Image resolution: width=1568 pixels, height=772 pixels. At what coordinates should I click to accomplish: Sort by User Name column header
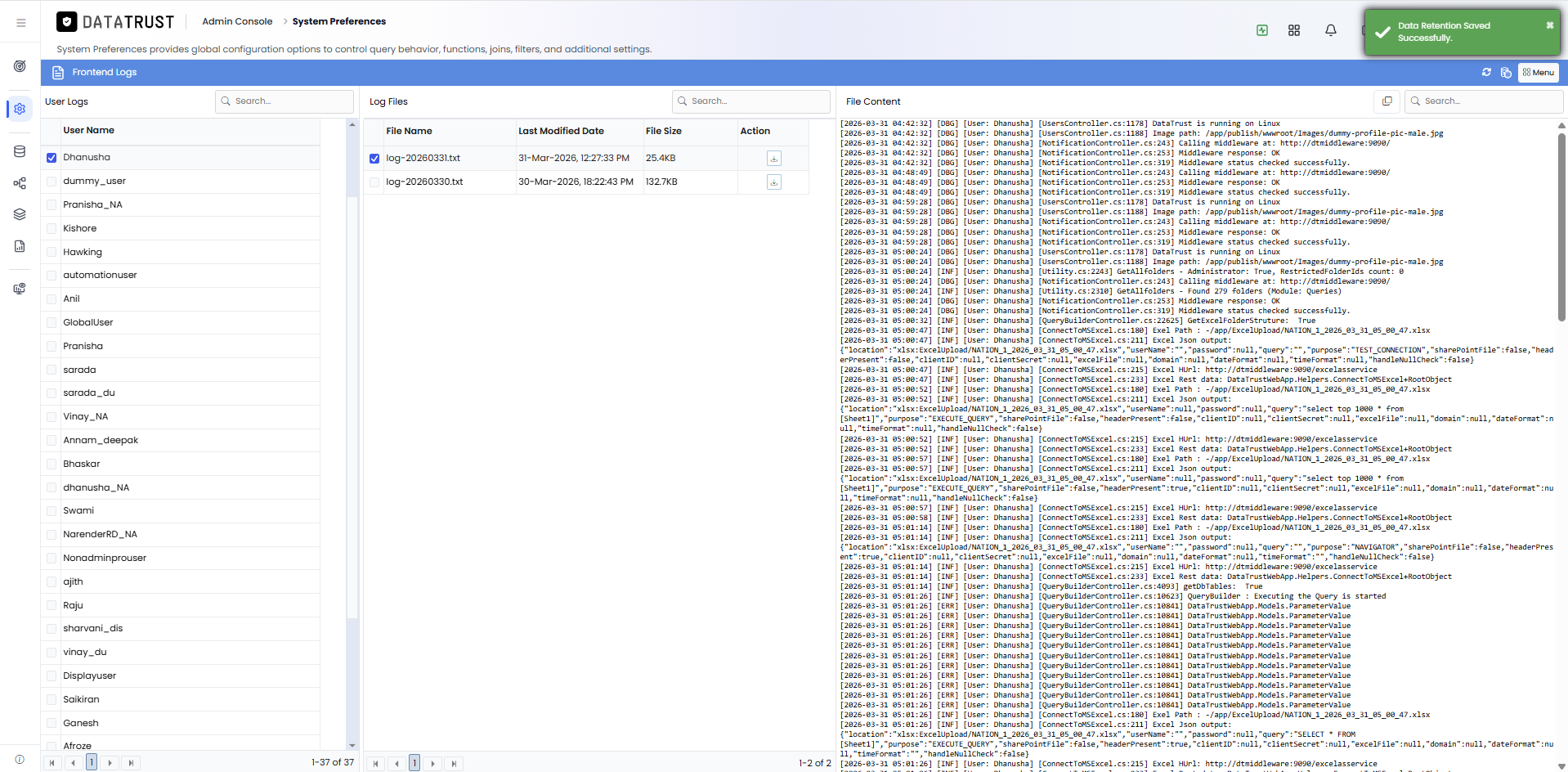point(88,130)
